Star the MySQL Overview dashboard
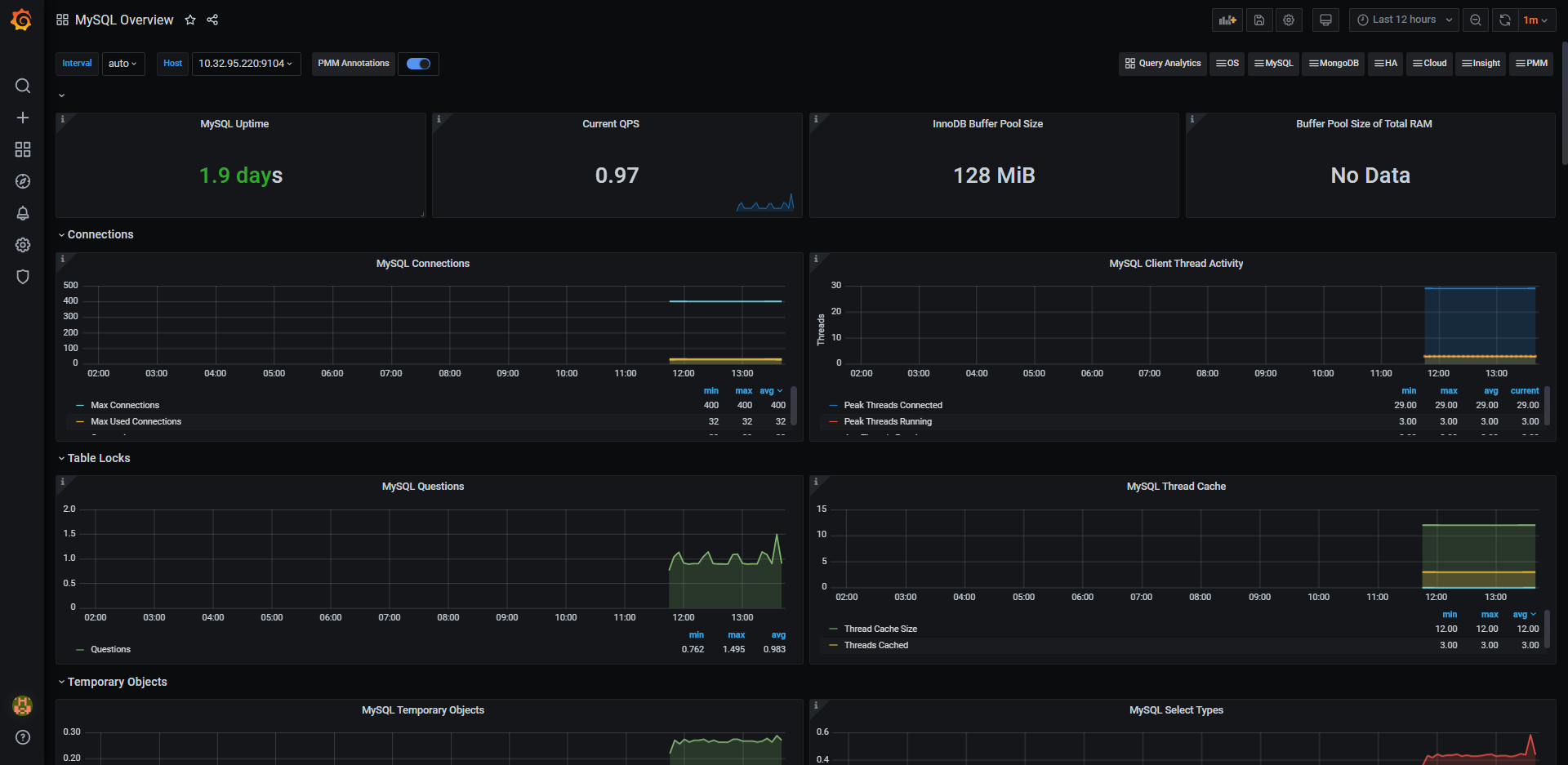 (x=190, y=20)
